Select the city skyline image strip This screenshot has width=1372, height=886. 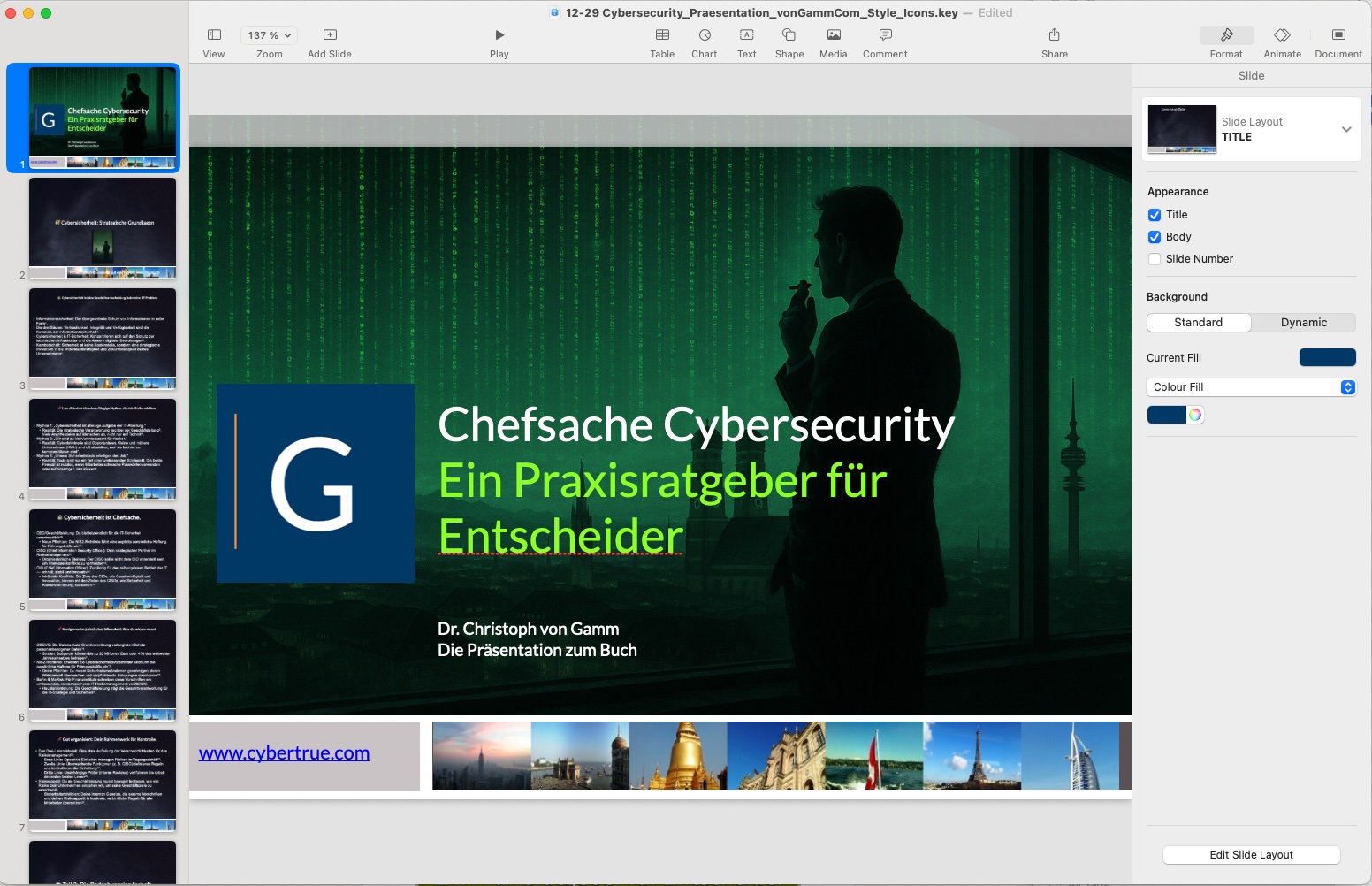781,756
